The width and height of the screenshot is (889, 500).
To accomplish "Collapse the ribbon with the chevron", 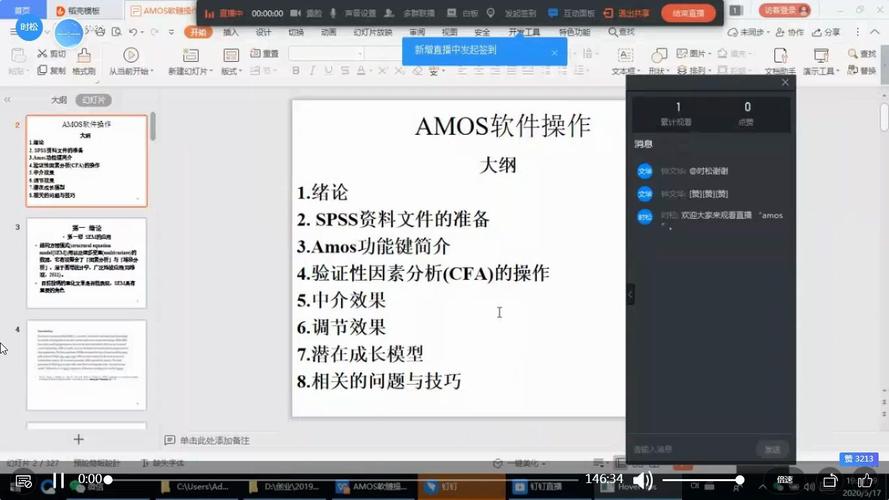I will coord(875,32).
